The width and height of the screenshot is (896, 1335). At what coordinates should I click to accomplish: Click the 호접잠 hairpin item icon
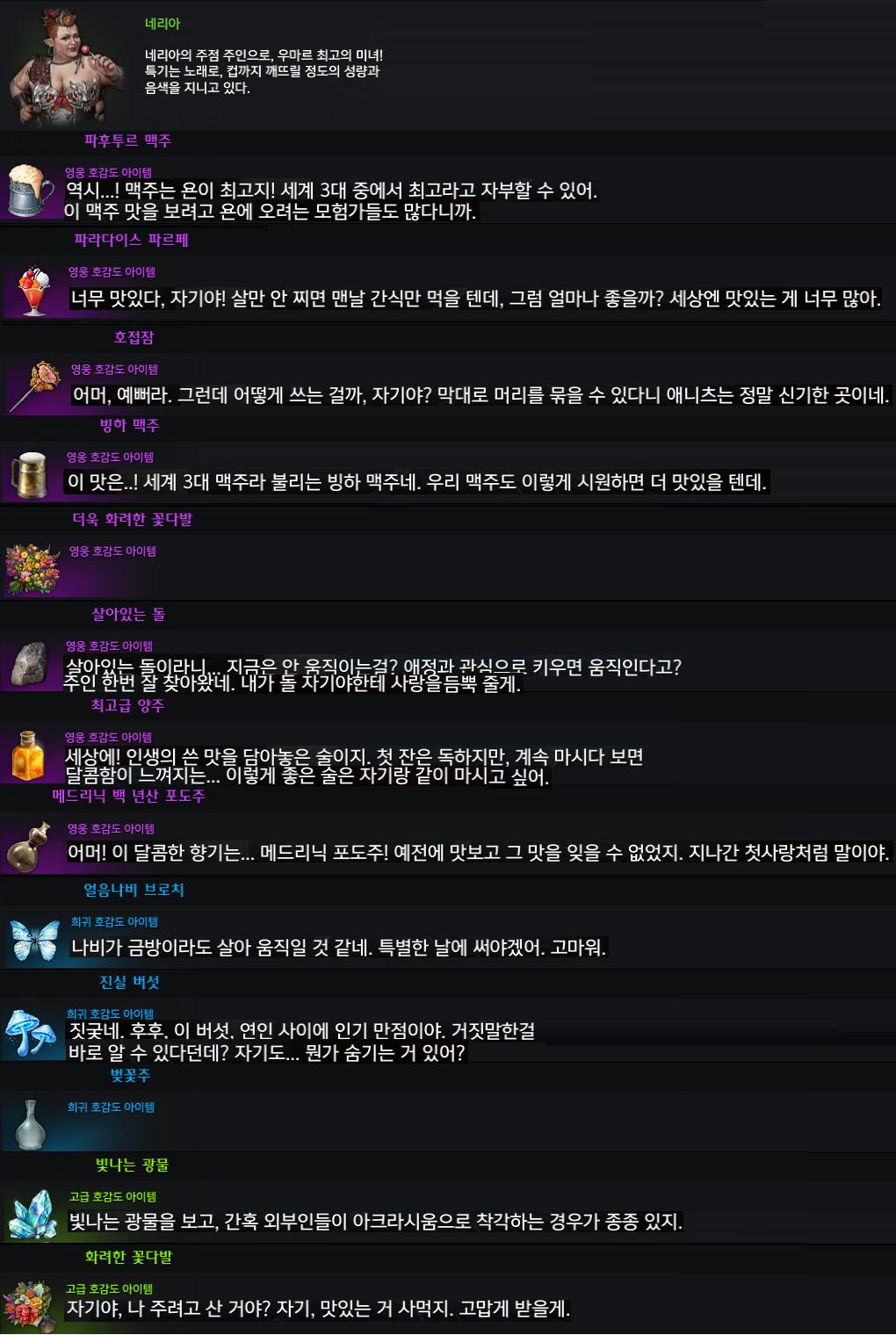(x=35, y=386)
